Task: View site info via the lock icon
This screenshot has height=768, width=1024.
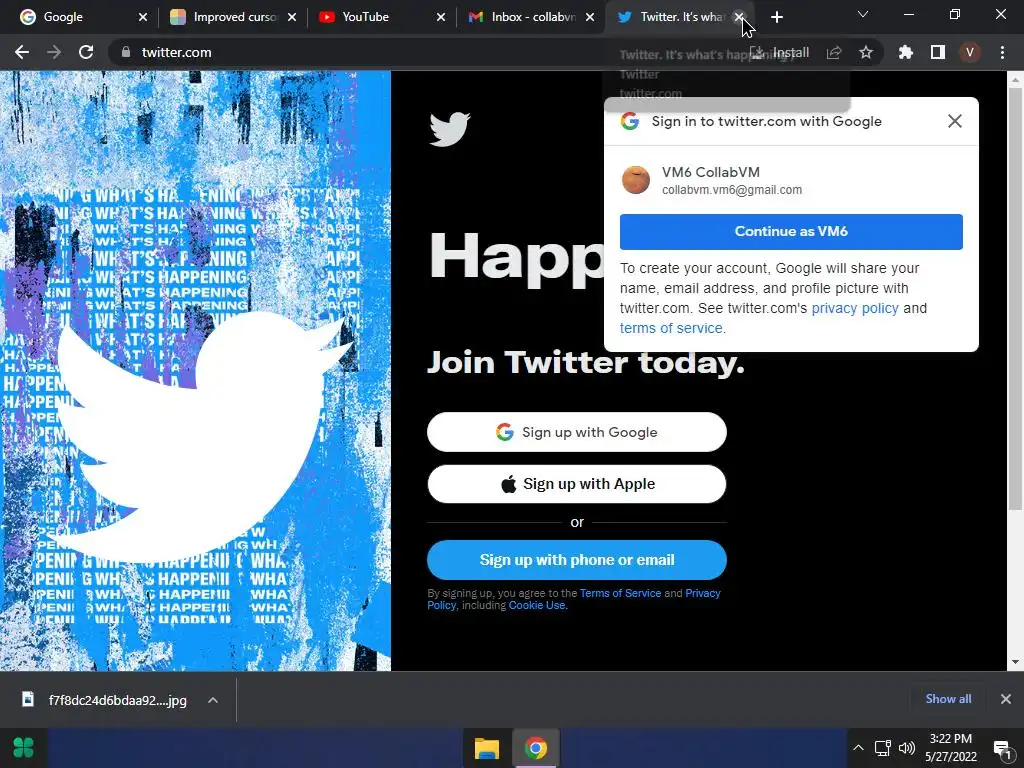Action: 126,52
